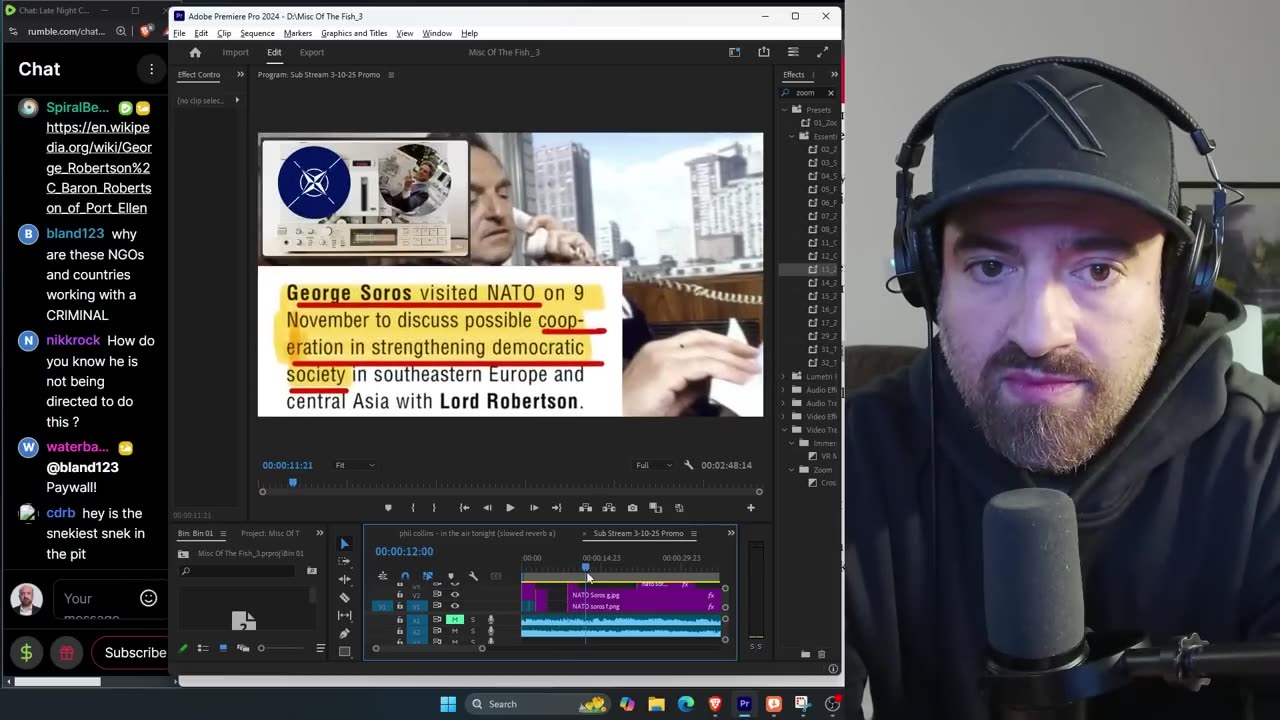The image size is (1280, 720).
Task: Go to Out point button
Action: [557, 508]
